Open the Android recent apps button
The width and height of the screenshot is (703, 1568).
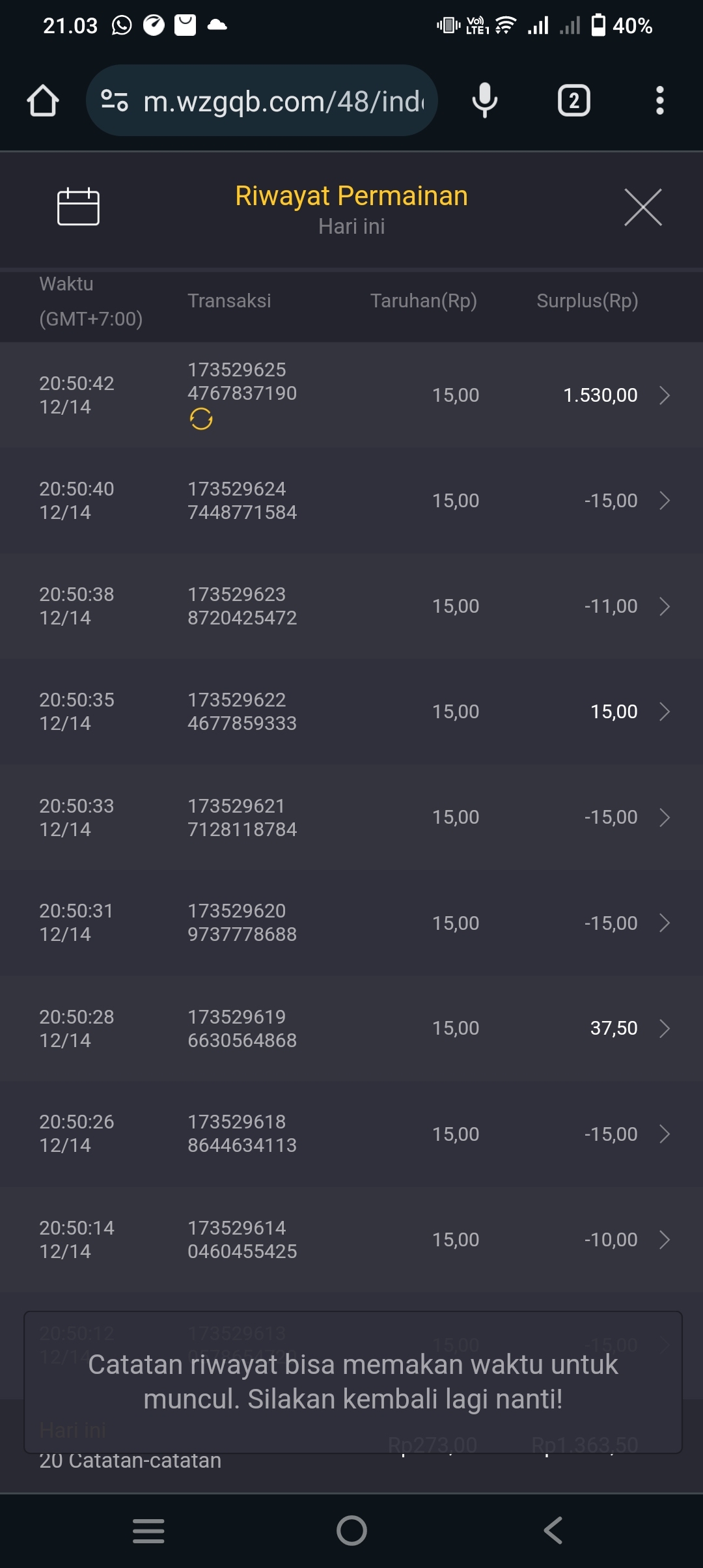148,1530
